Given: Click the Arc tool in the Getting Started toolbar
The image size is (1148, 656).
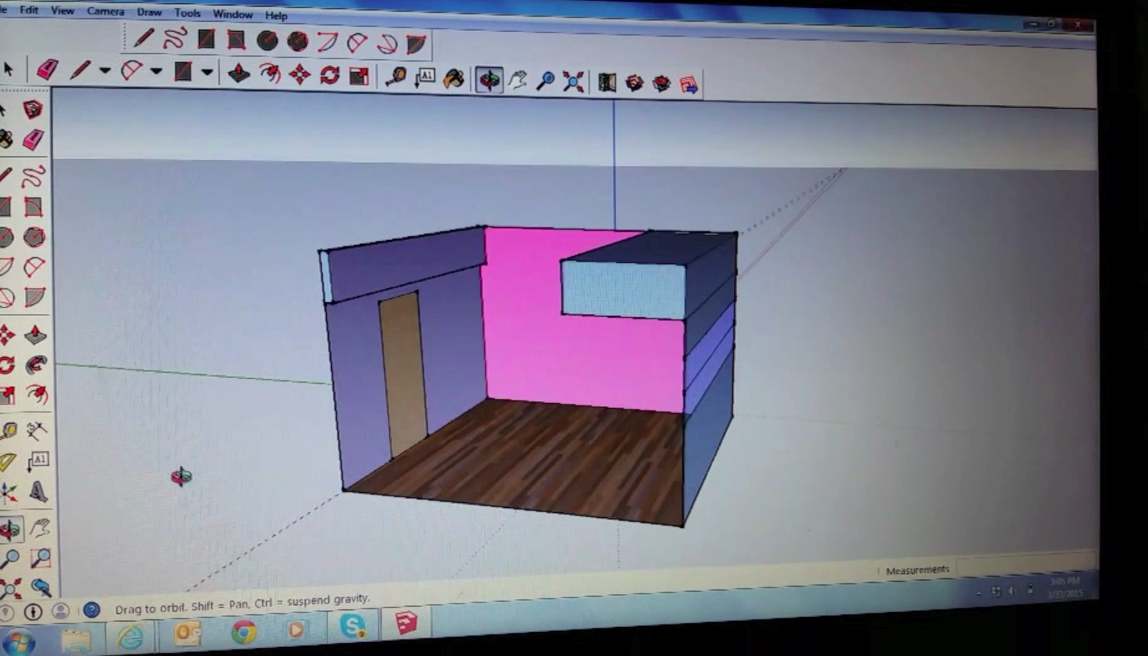Looking at the screenshot, I should (x=131, y=71).
